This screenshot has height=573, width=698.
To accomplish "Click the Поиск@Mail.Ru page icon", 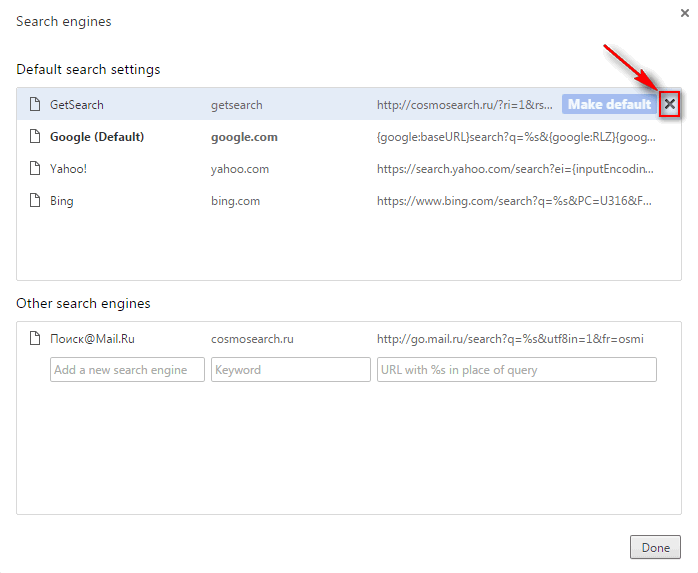I will coord(35,338).
